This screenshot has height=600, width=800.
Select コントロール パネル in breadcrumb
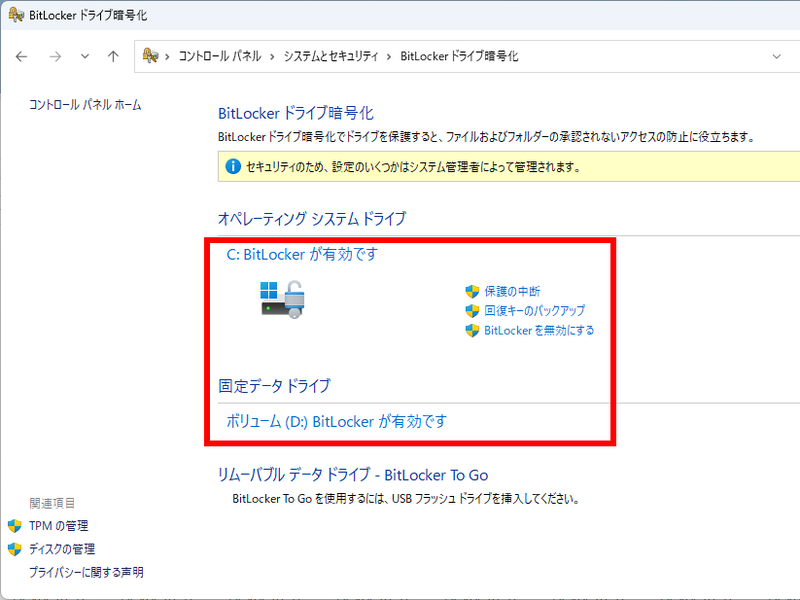(220, 56)
